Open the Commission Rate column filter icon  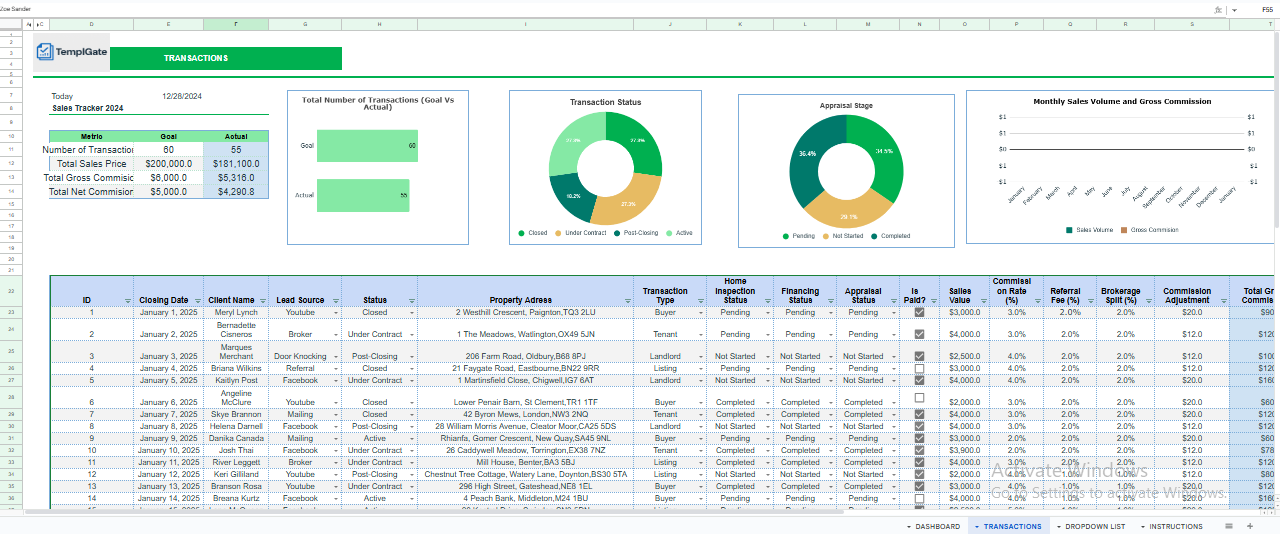(x=1037, y=300)
